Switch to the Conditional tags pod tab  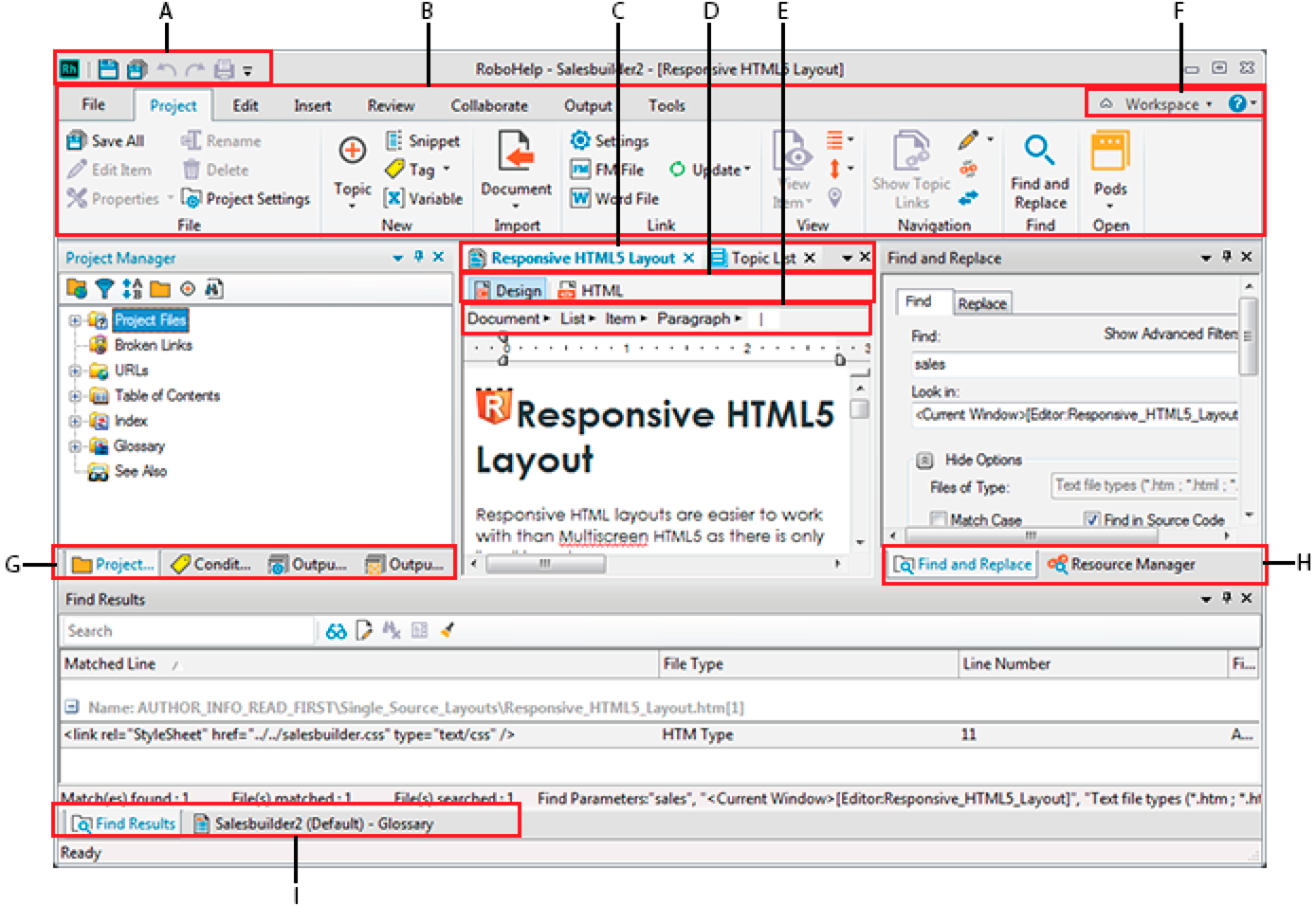tap(210, 565)
